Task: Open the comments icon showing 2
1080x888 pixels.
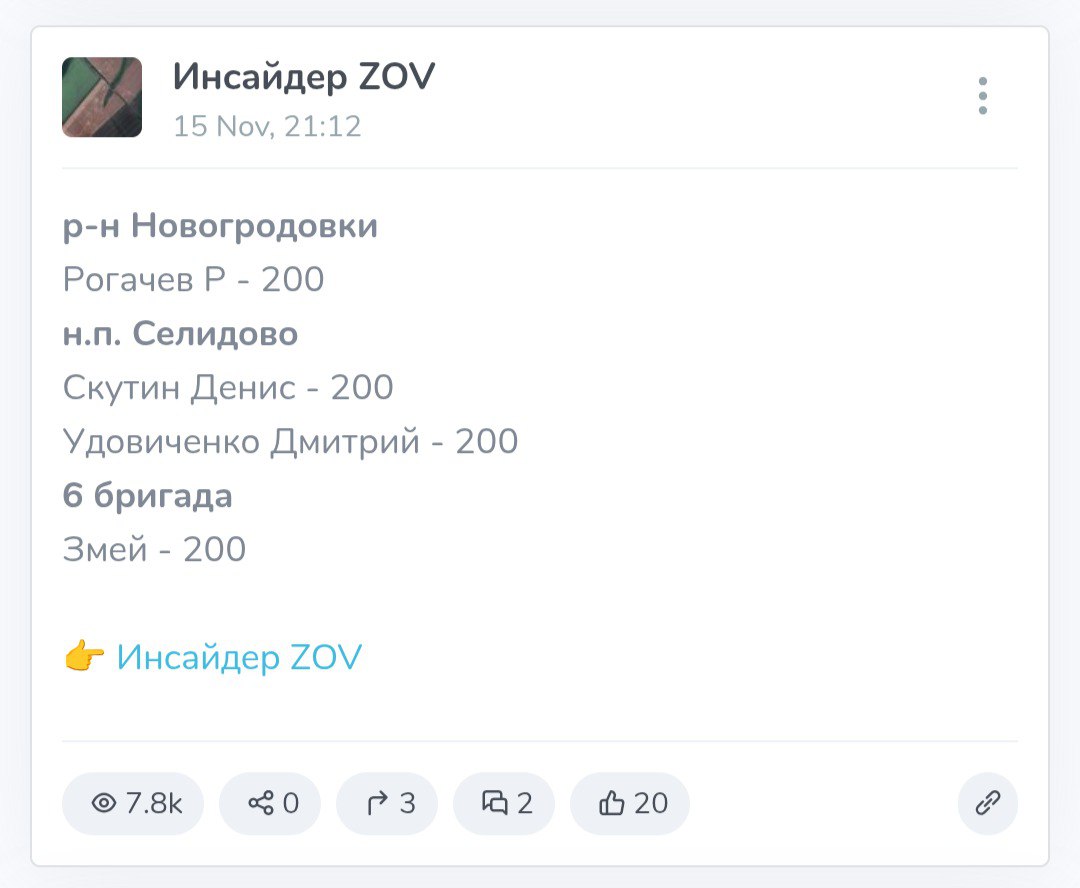Action: pos(495,803)
